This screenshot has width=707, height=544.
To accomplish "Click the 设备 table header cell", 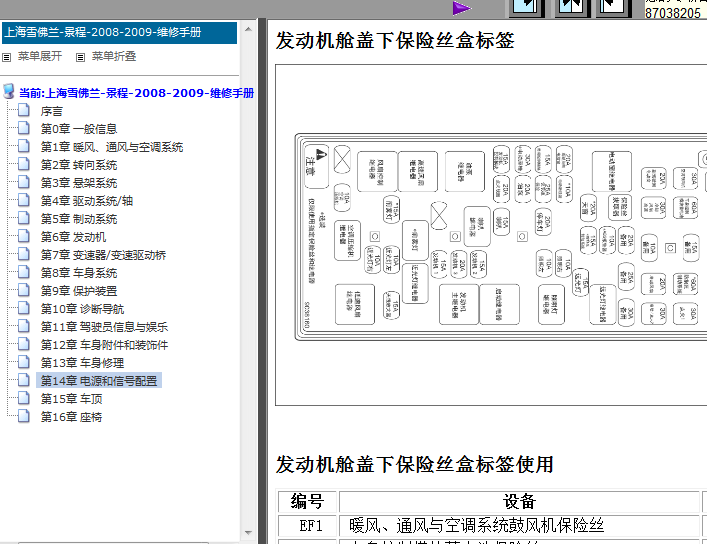I will click(519, 502).
